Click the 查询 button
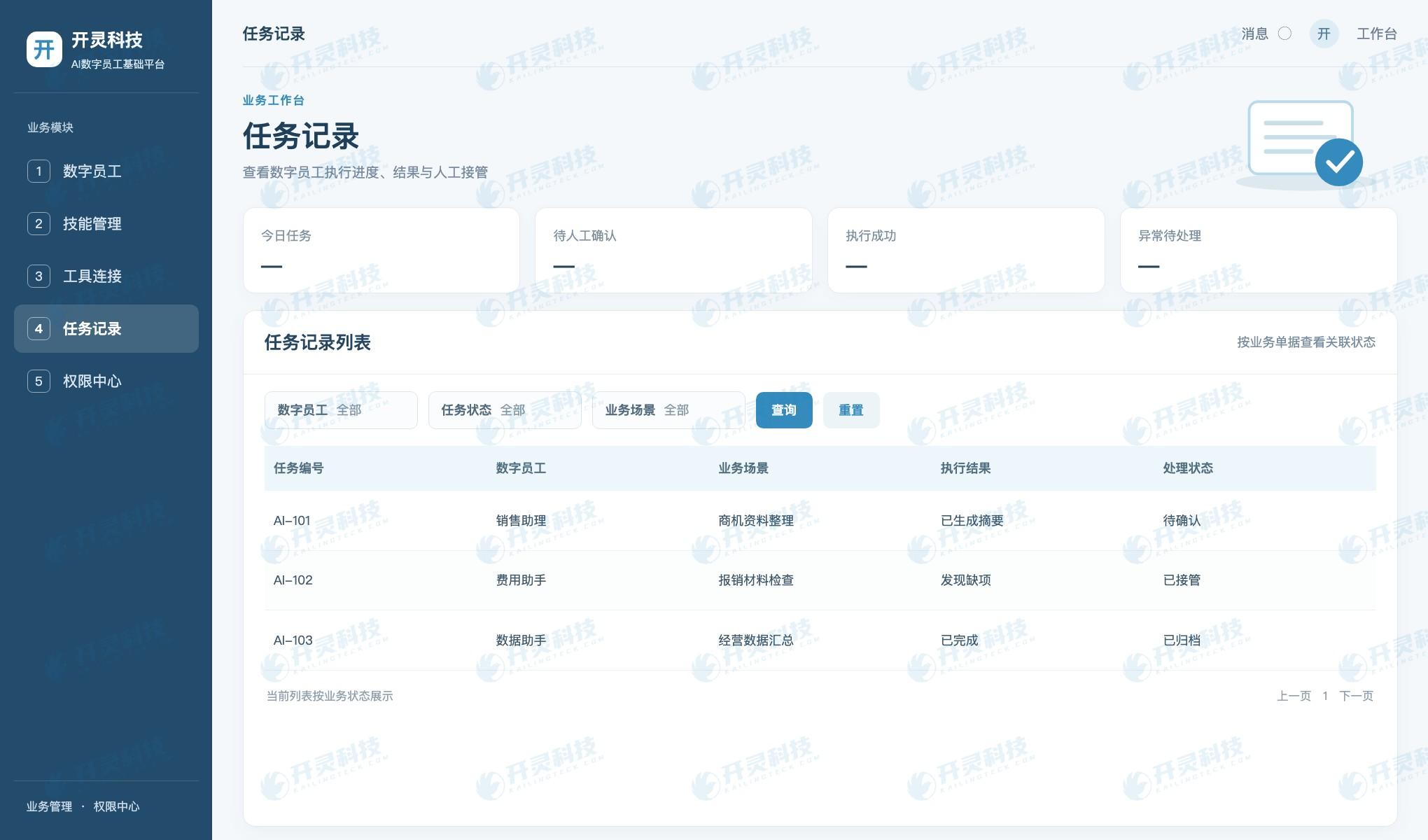Viewport: 1428px width, 840px height. [x=784, y=410]
